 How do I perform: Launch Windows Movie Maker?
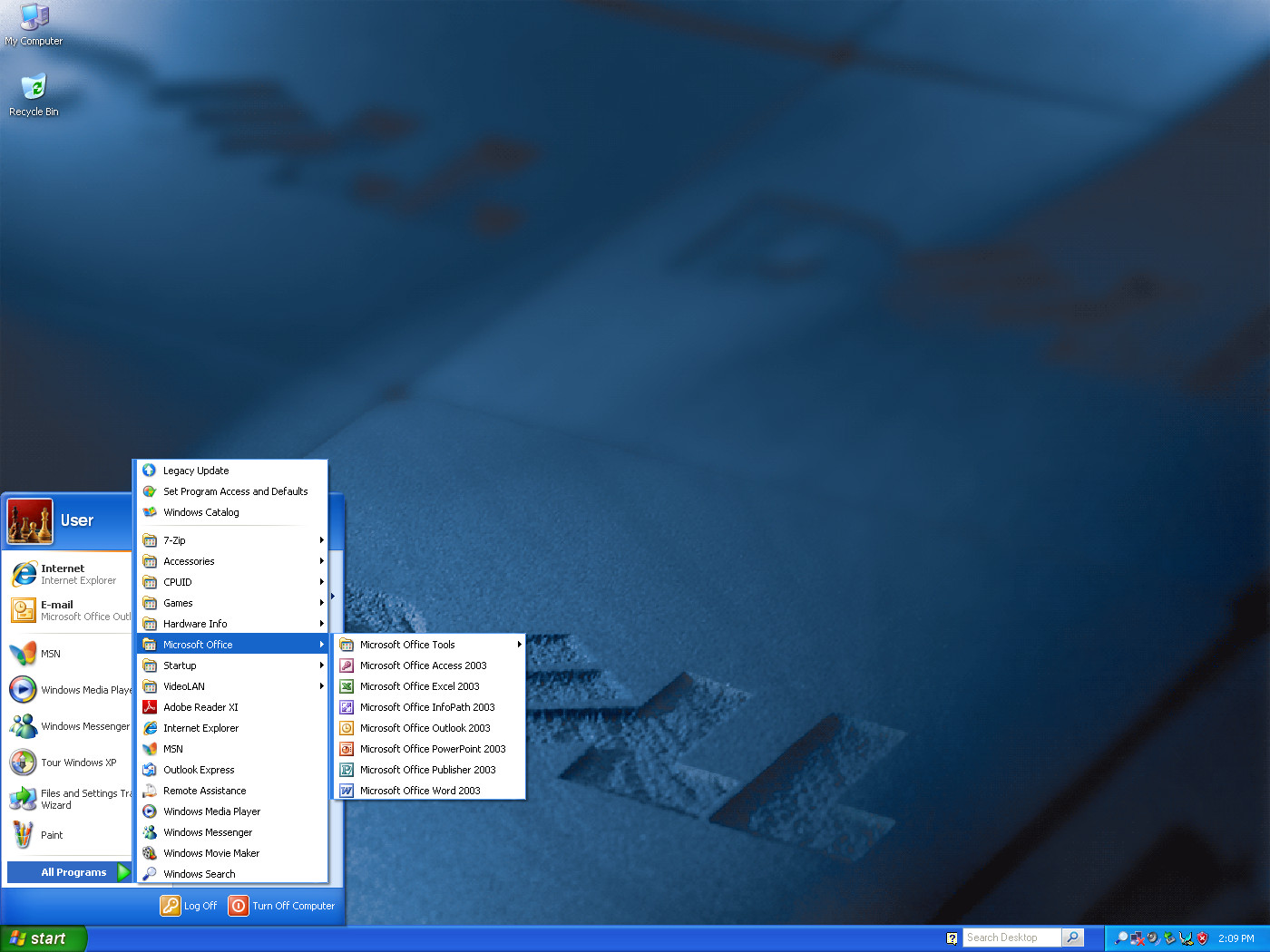click(232, 853)
